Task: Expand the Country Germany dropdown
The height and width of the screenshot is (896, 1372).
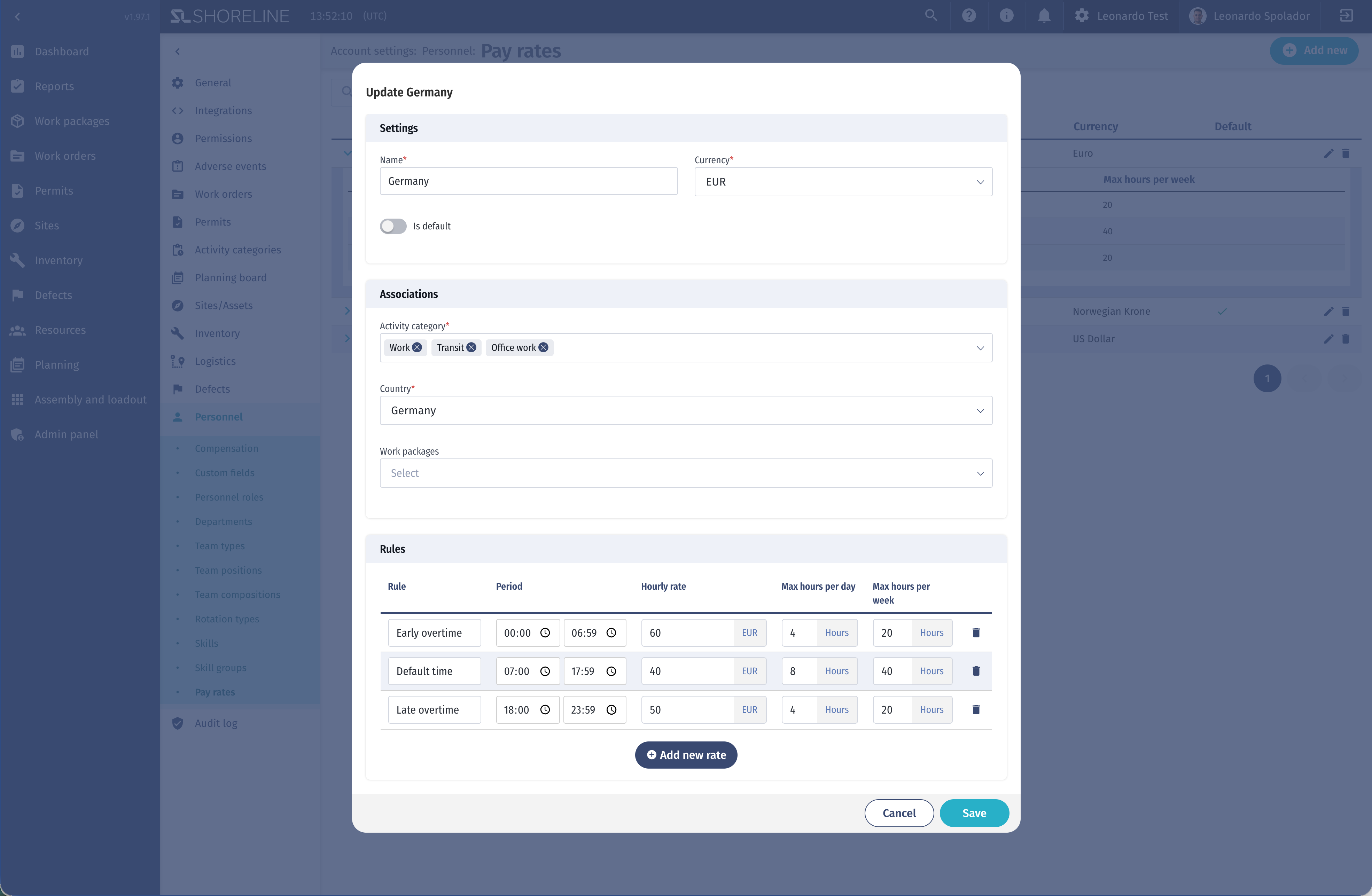Action: tap(685, 411)
